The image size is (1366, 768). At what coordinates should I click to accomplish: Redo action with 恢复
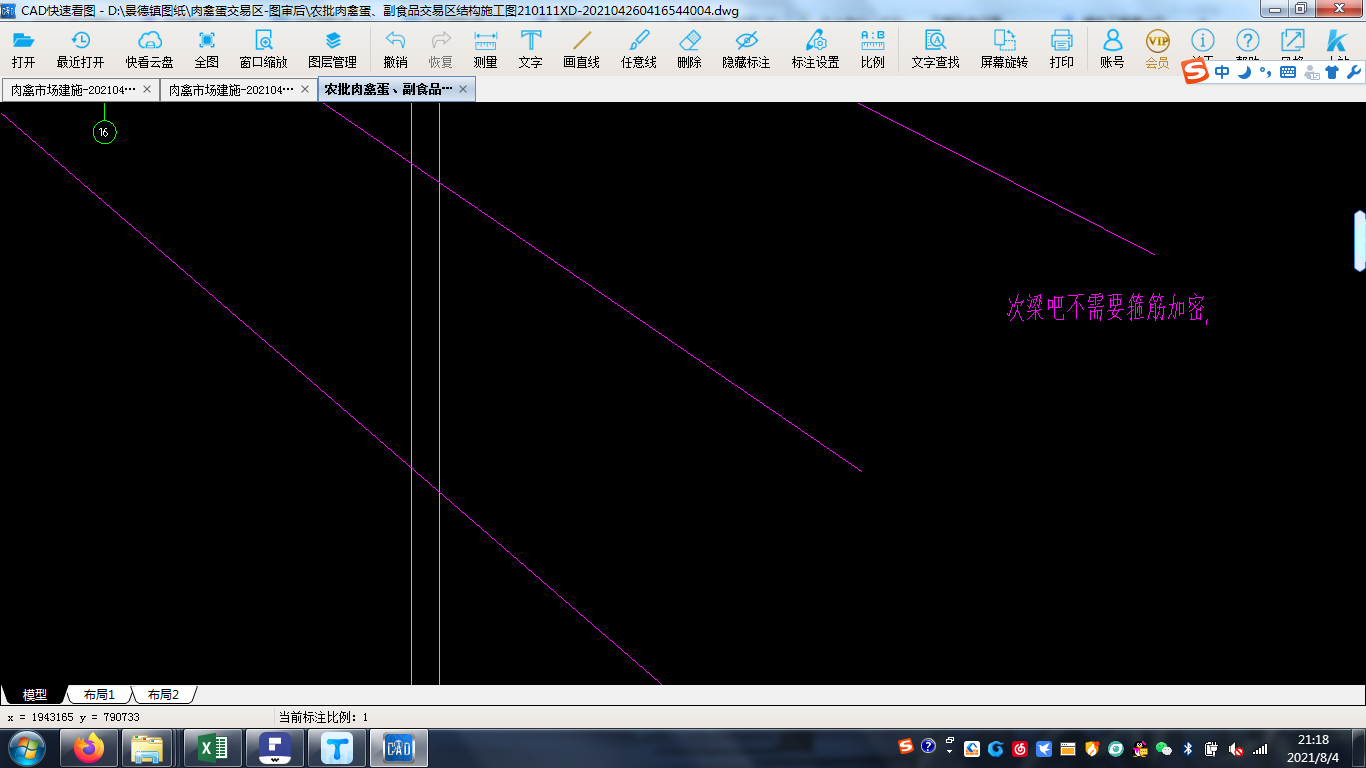point(440,49)
